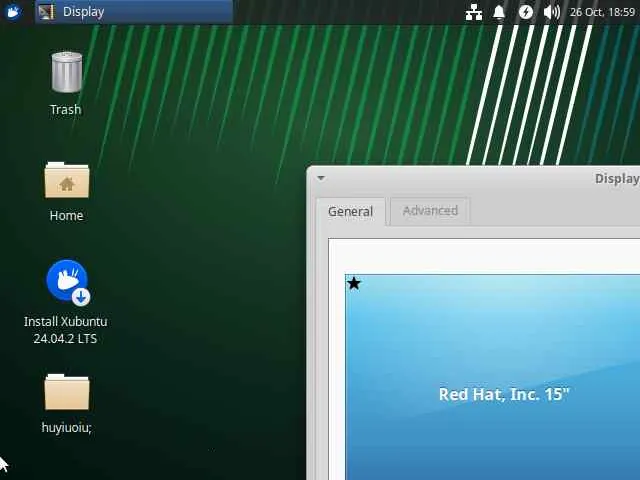Click the volume speaker icon

pos(552,12)
